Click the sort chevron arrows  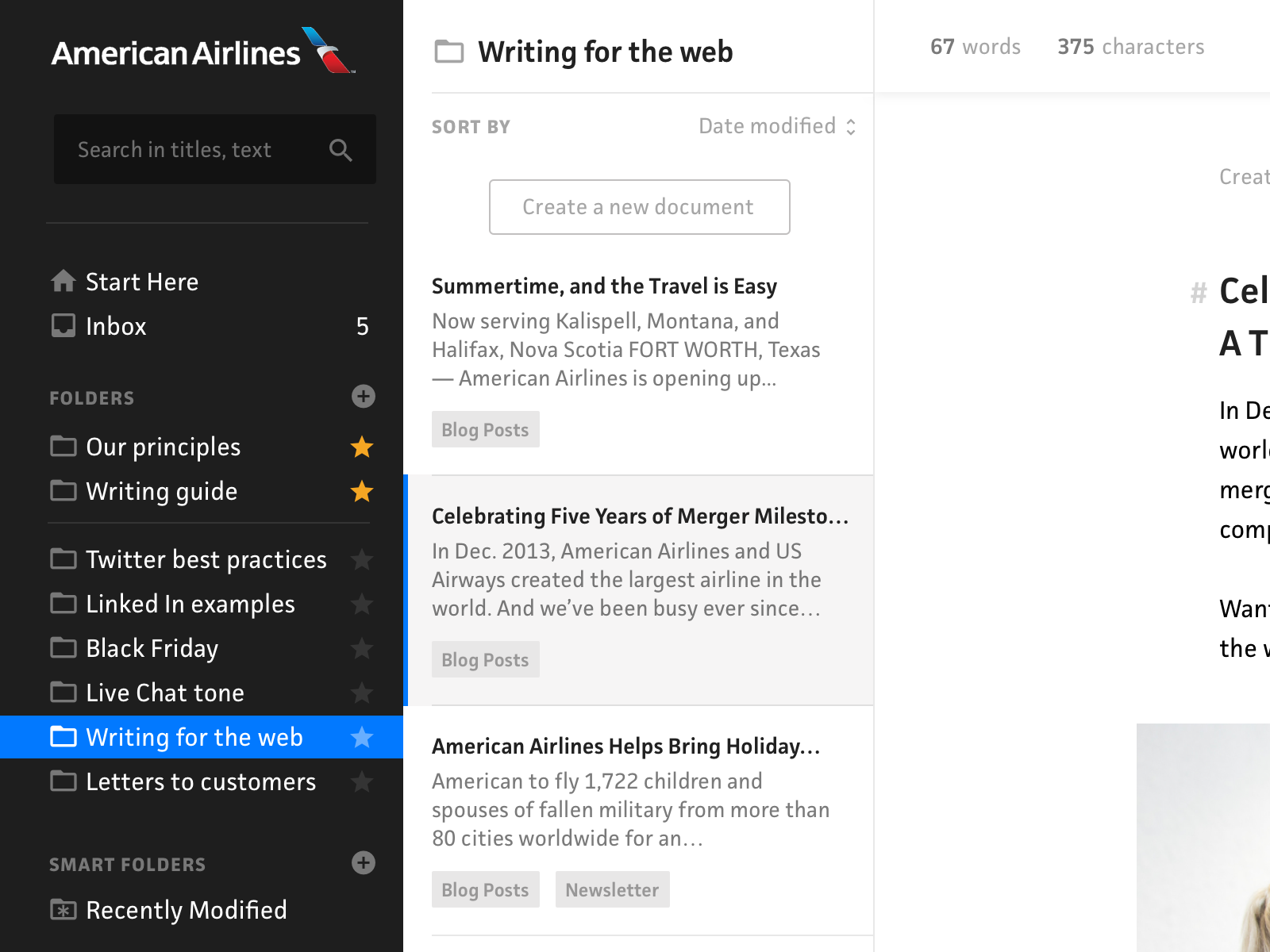851,125
